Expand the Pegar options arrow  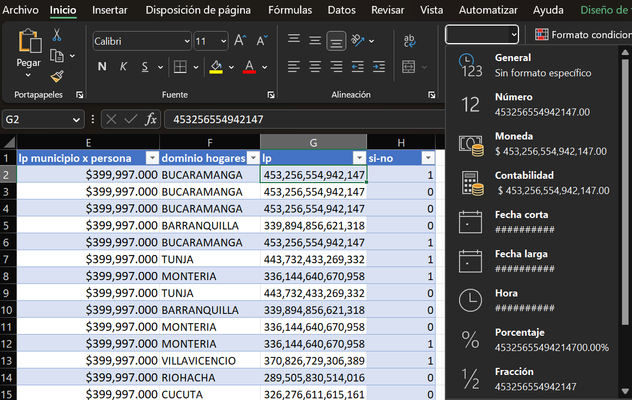28,75
